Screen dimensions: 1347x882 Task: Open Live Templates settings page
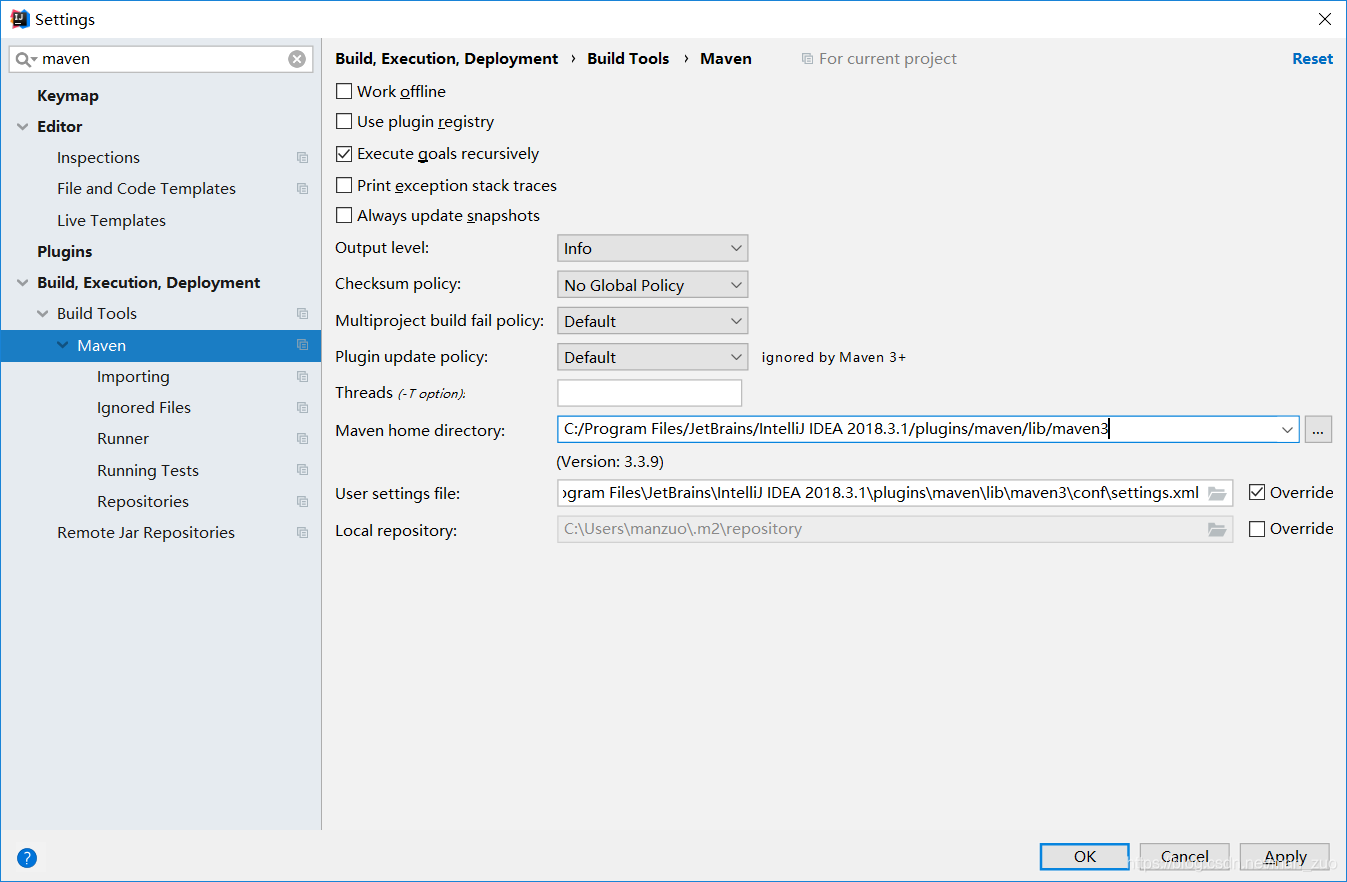click(x=111, y=220)
